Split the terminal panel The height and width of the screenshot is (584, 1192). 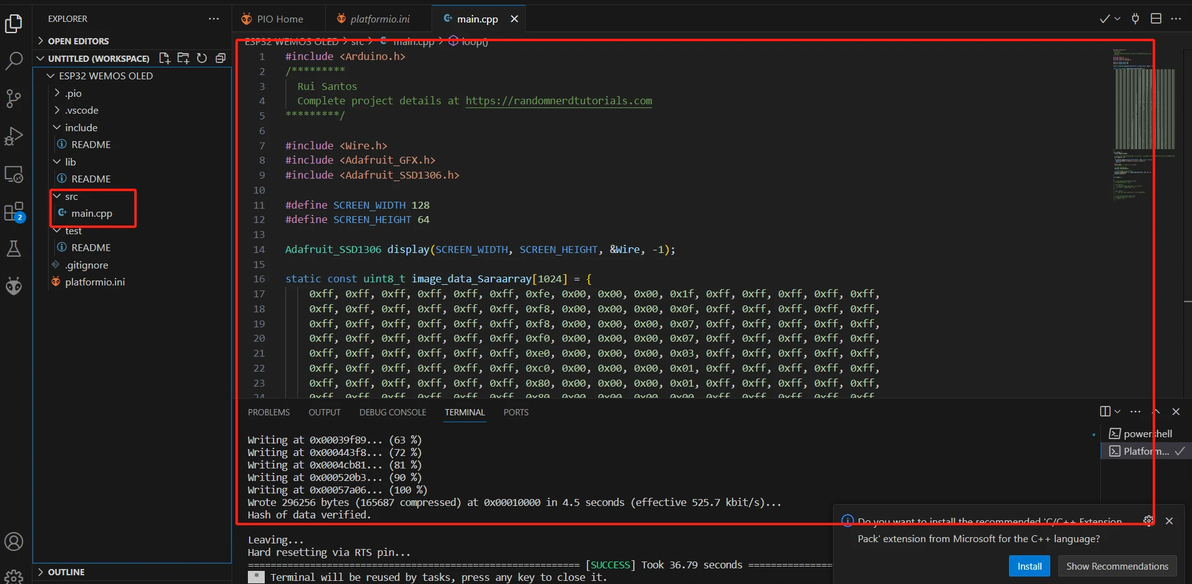(x=1105, y=411)
